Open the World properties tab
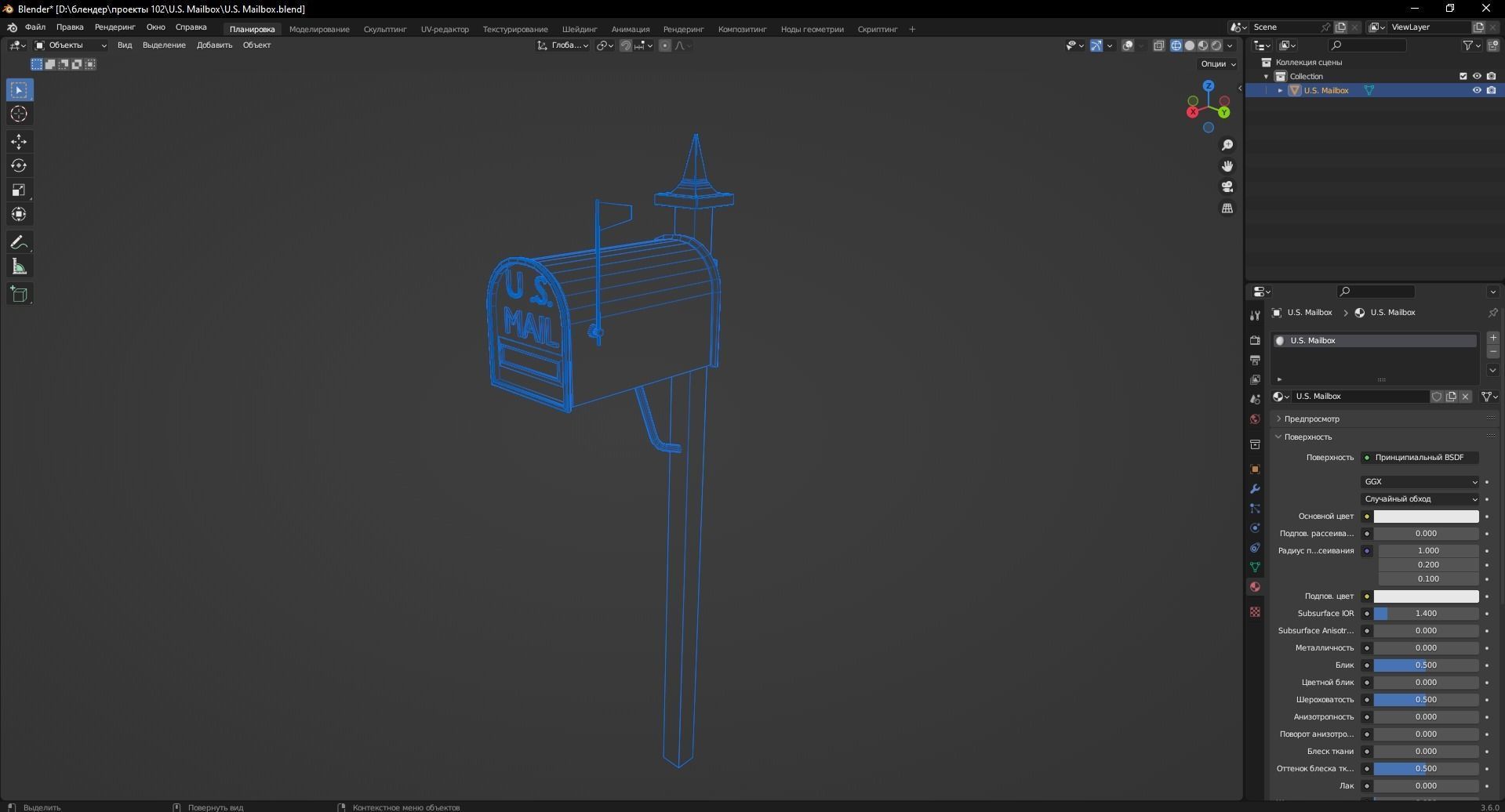Viewport: 1505px width, 812px height. (x=1255, y=419)
